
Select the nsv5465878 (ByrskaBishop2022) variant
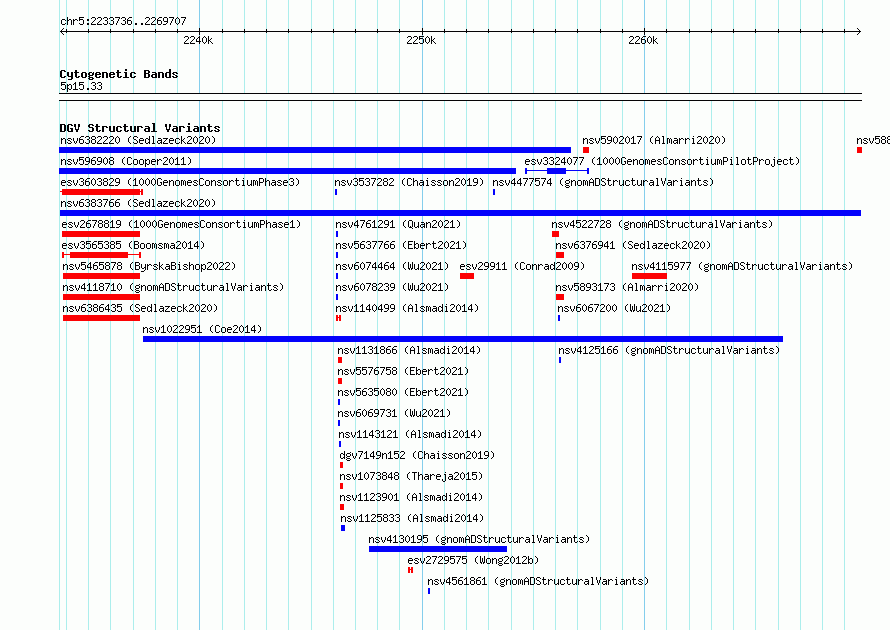tap(149, 266)
